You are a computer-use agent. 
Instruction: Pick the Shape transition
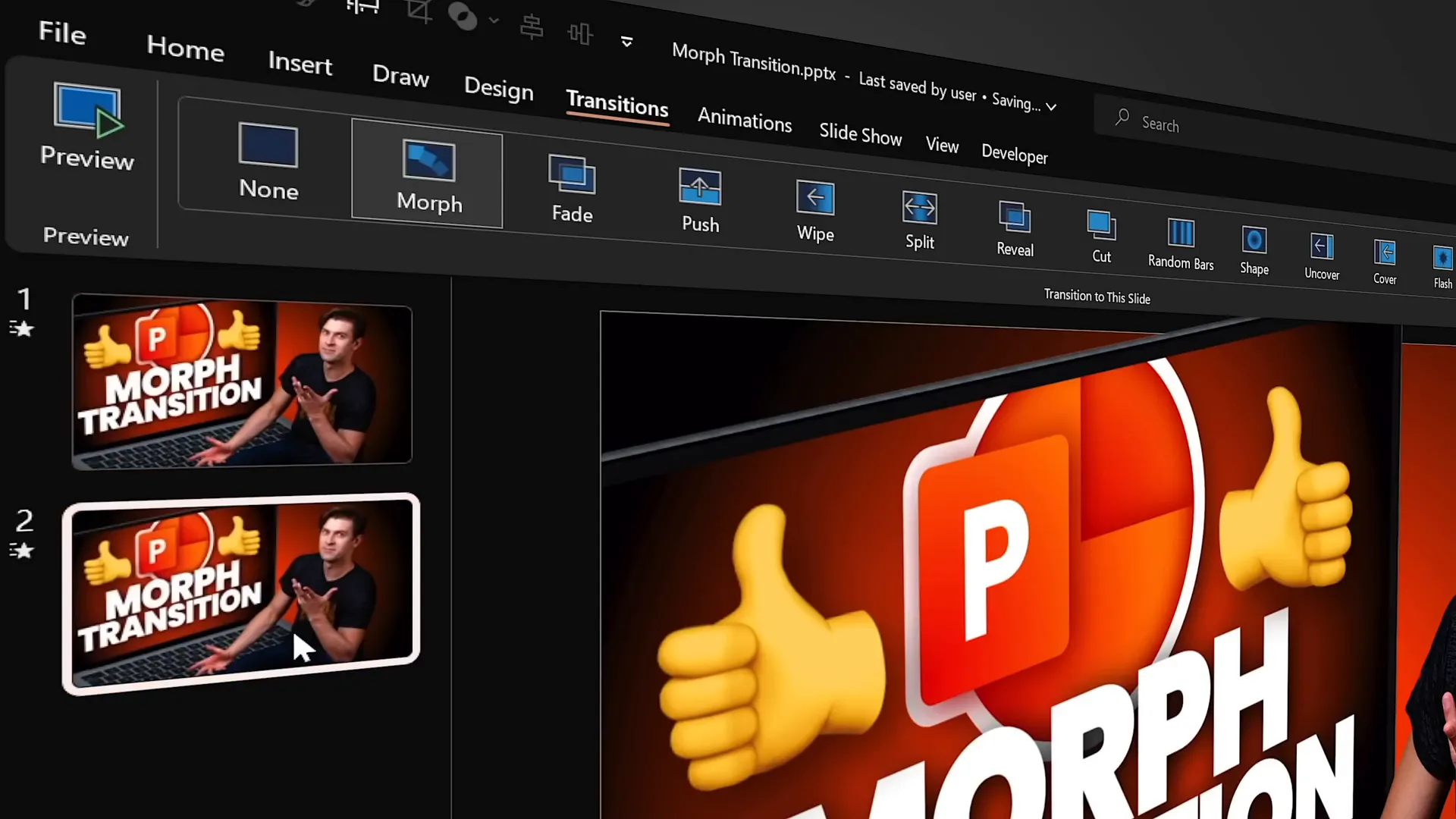(1254, 250)
